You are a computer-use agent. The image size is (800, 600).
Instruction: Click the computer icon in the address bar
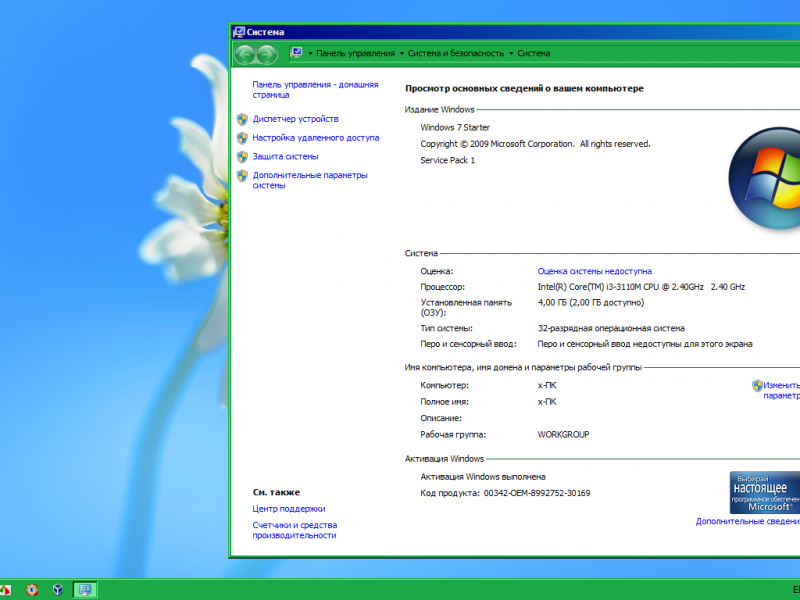296,53
